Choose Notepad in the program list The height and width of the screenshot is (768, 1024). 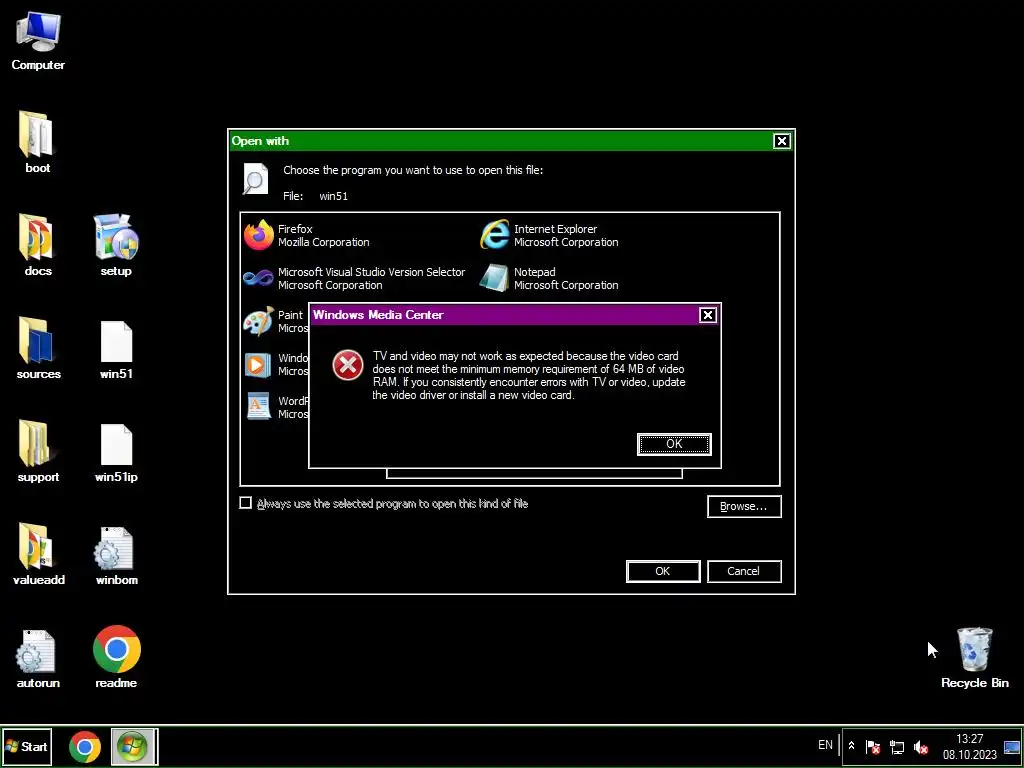pos(549,278)
